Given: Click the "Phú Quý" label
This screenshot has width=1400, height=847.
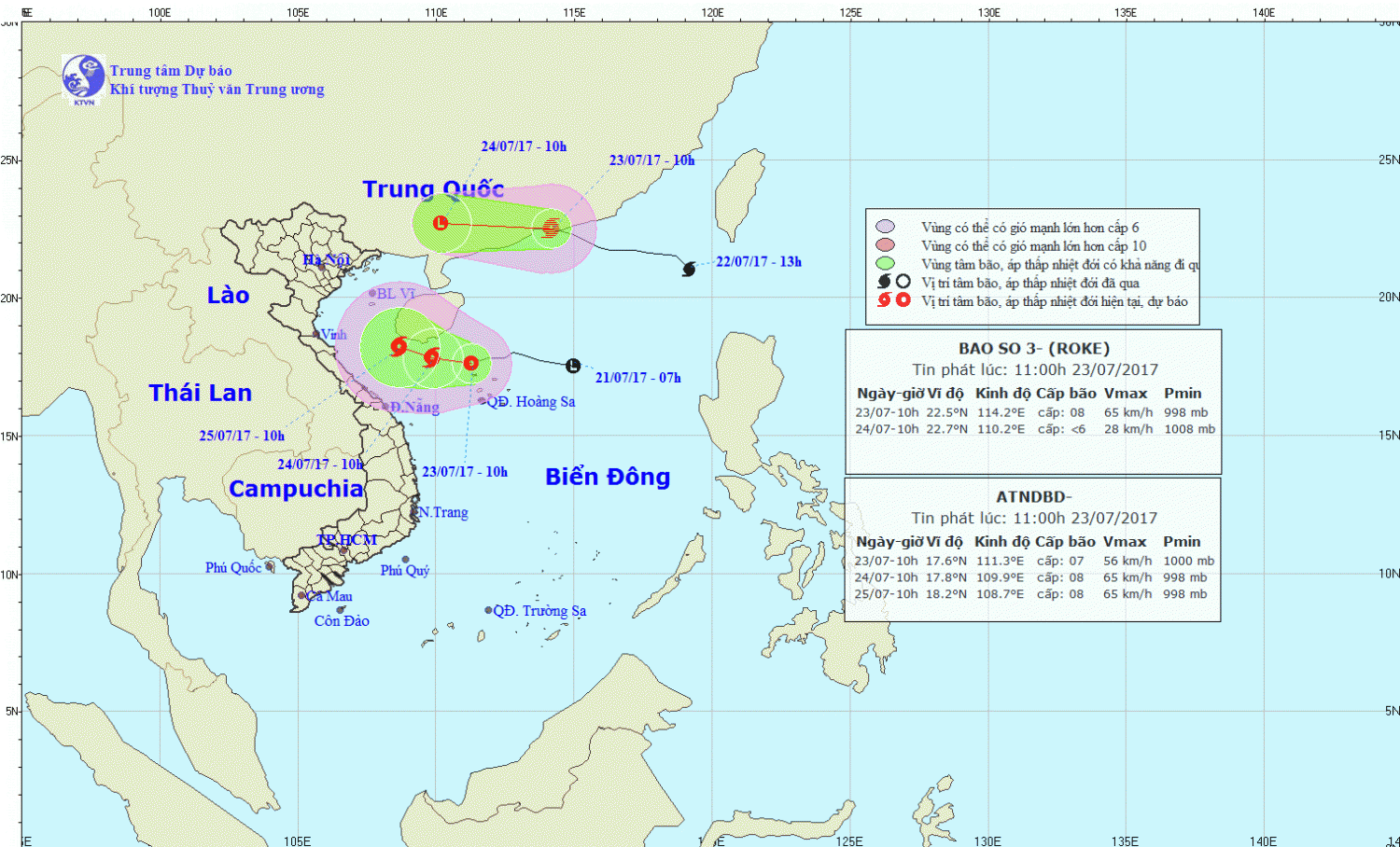Looking at the screenshot, I should (405, 571).
